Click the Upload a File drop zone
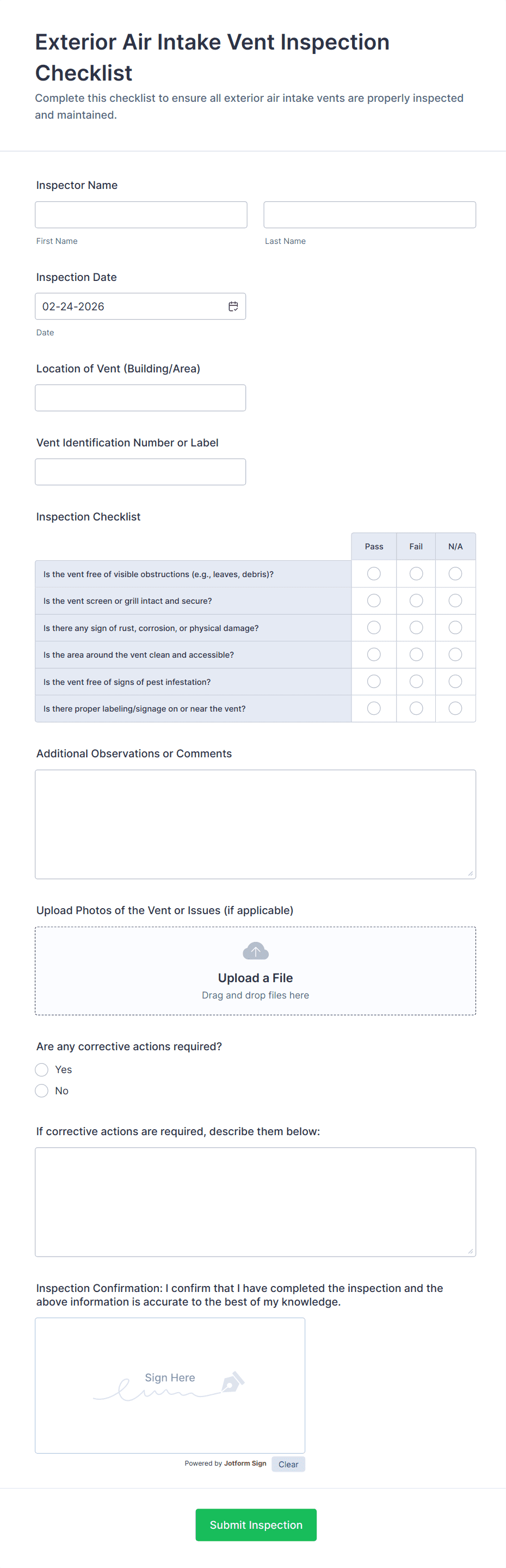 pyautogui.click(x=255, y=971)
